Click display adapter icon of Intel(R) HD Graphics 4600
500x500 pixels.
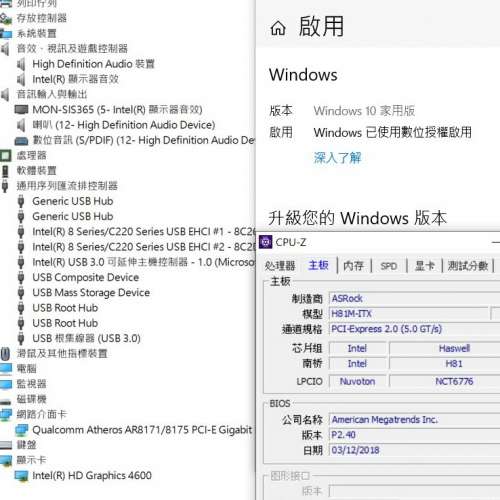click(x=22, y=476)
